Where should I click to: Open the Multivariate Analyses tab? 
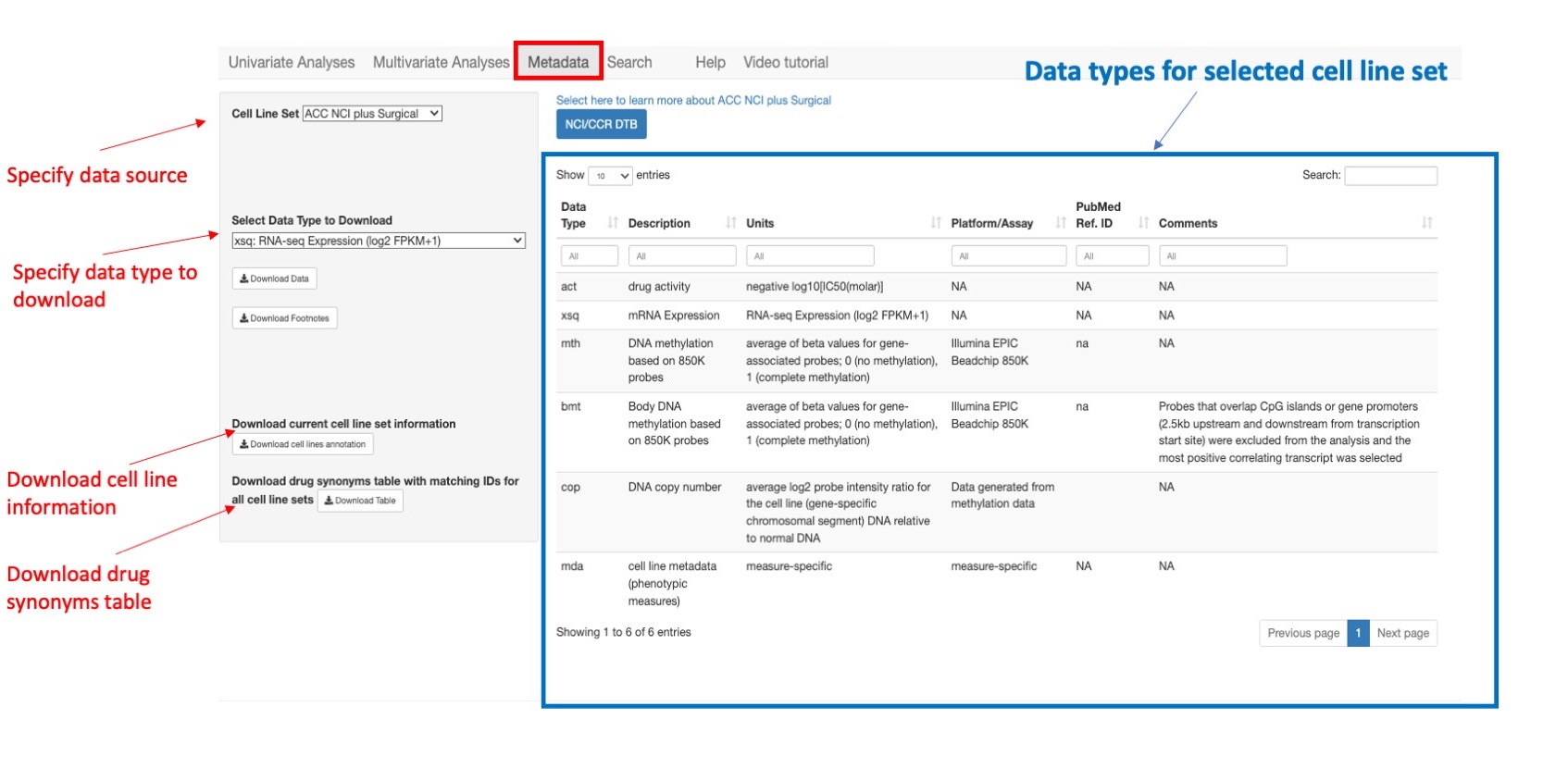click(441, 63)
